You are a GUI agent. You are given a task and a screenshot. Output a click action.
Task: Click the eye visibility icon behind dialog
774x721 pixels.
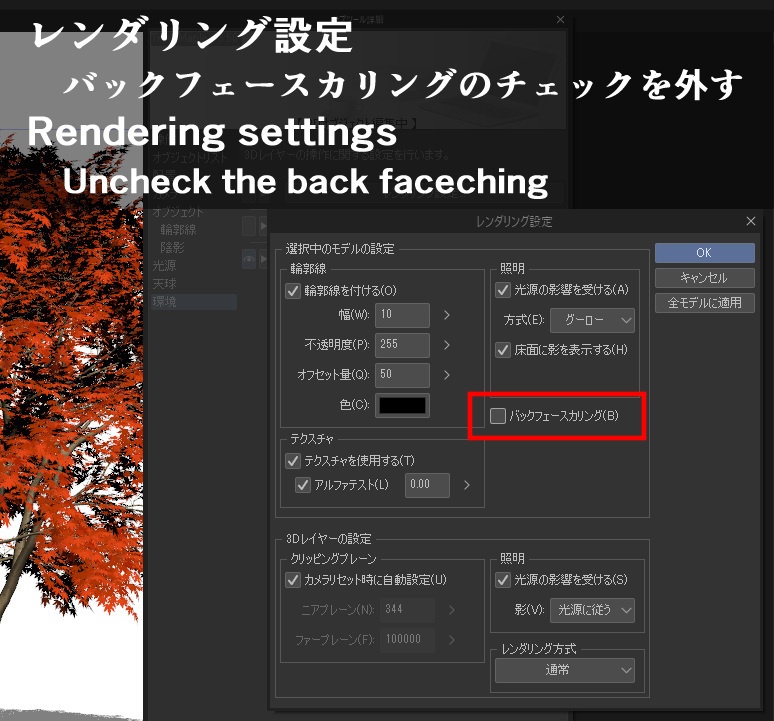(249, 259)
